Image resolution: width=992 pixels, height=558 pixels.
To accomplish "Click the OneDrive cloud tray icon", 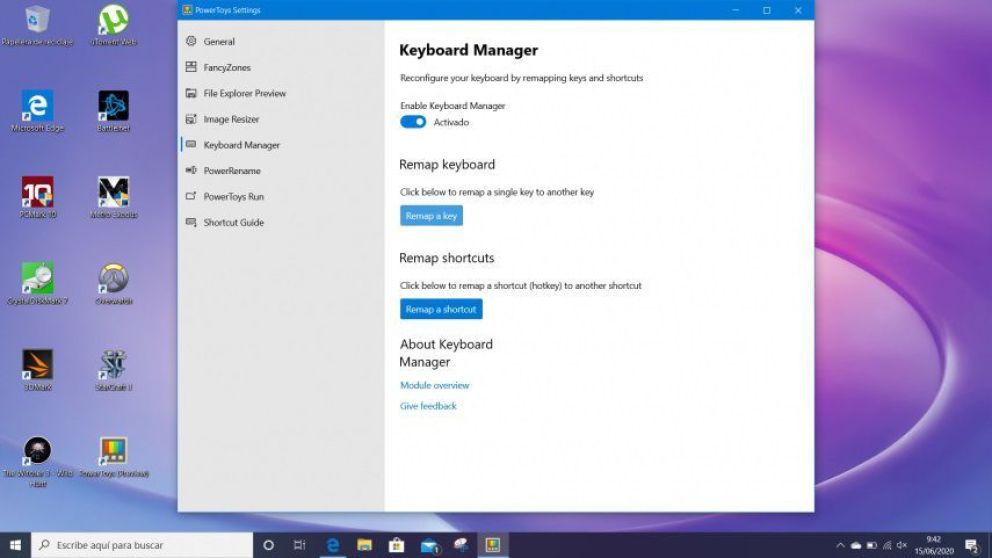I will 856,545.
